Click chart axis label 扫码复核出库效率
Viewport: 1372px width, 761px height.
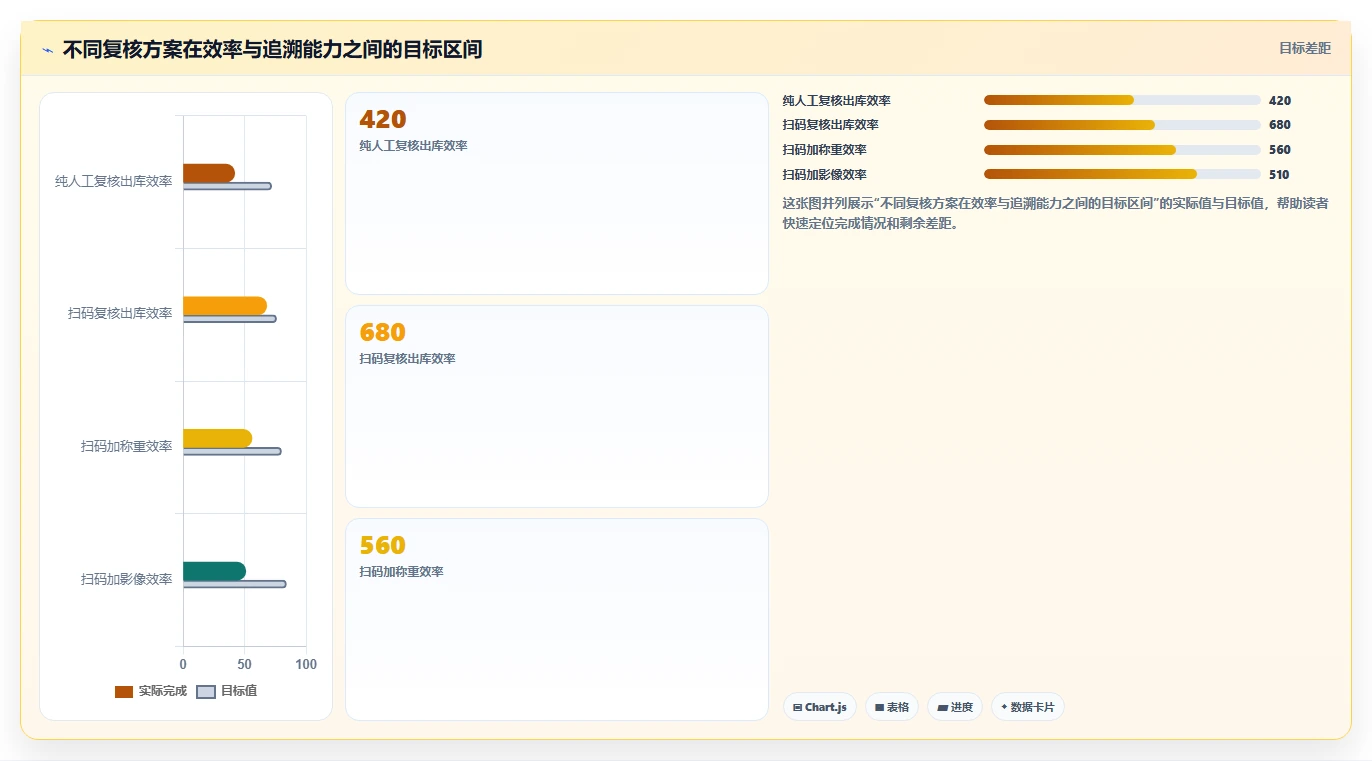120,314
